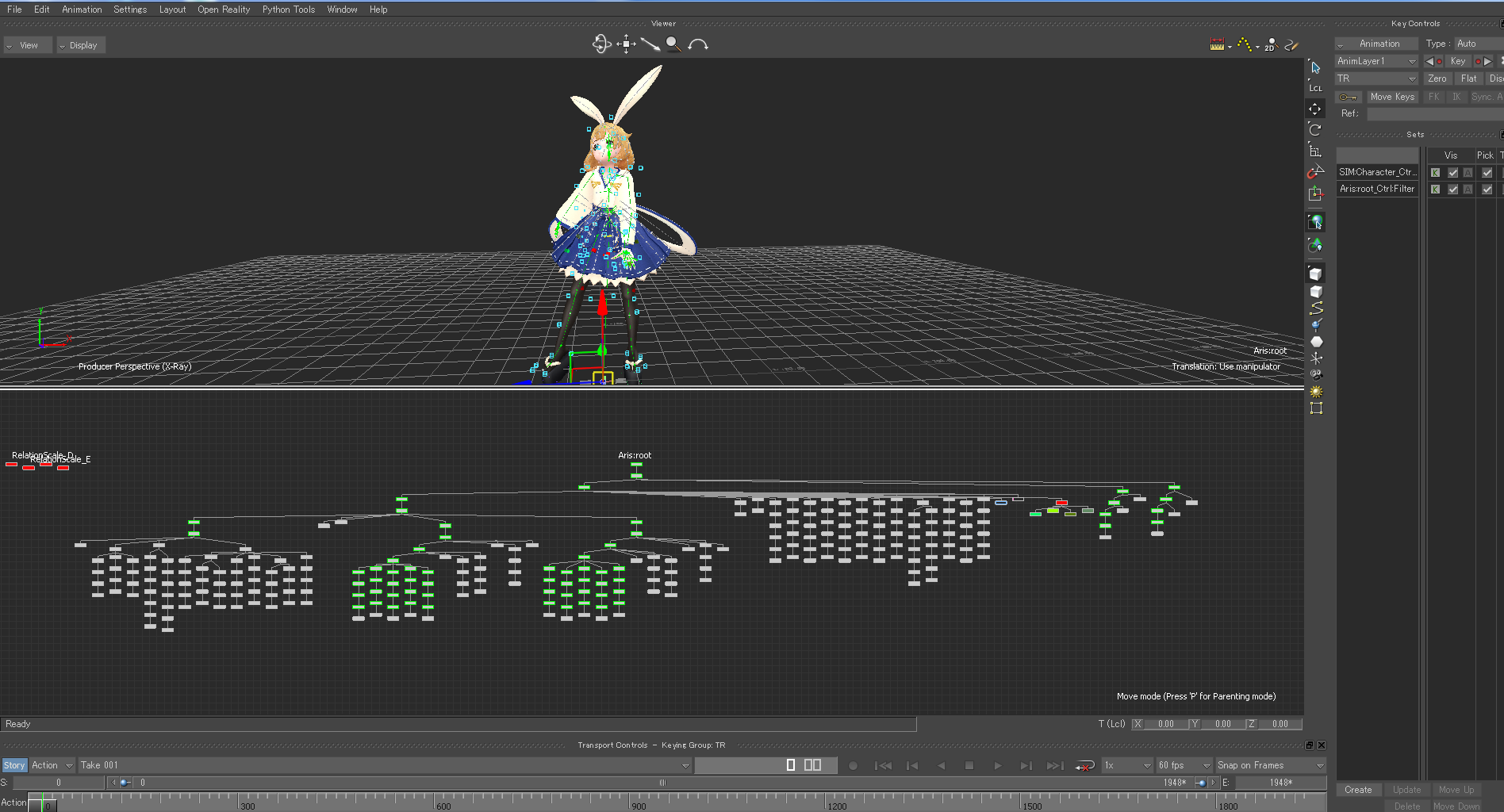This screenshot has width=1504, height=812.
Task: Click the blue ball joint icon
Action: coord(1316,324)
